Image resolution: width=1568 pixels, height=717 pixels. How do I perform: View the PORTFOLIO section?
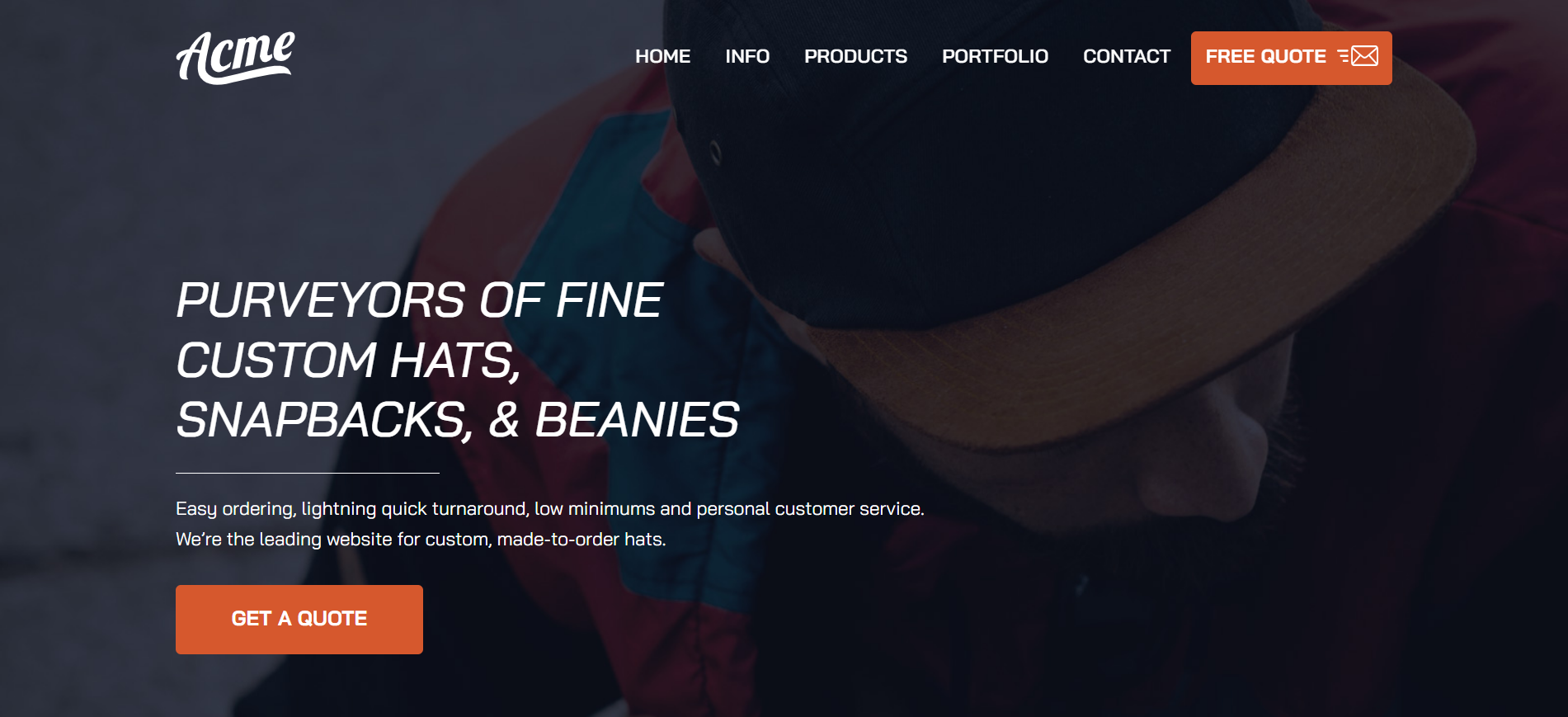coord(995,56)
